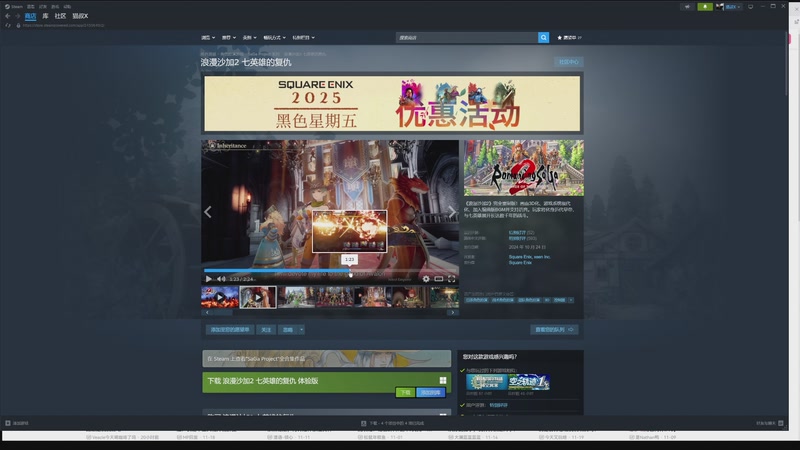Go to the previous media with left arrow
This screenshot has height=450, width=800.
(x=208, y=212)
